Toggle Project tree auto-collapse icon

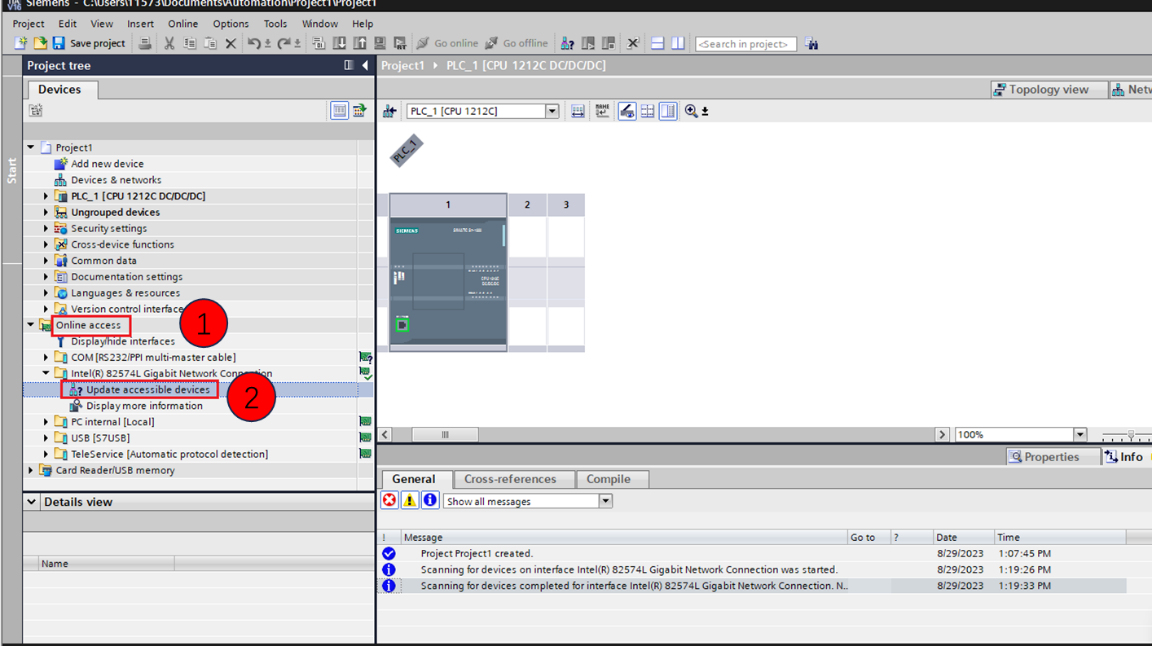coord(349,65)
